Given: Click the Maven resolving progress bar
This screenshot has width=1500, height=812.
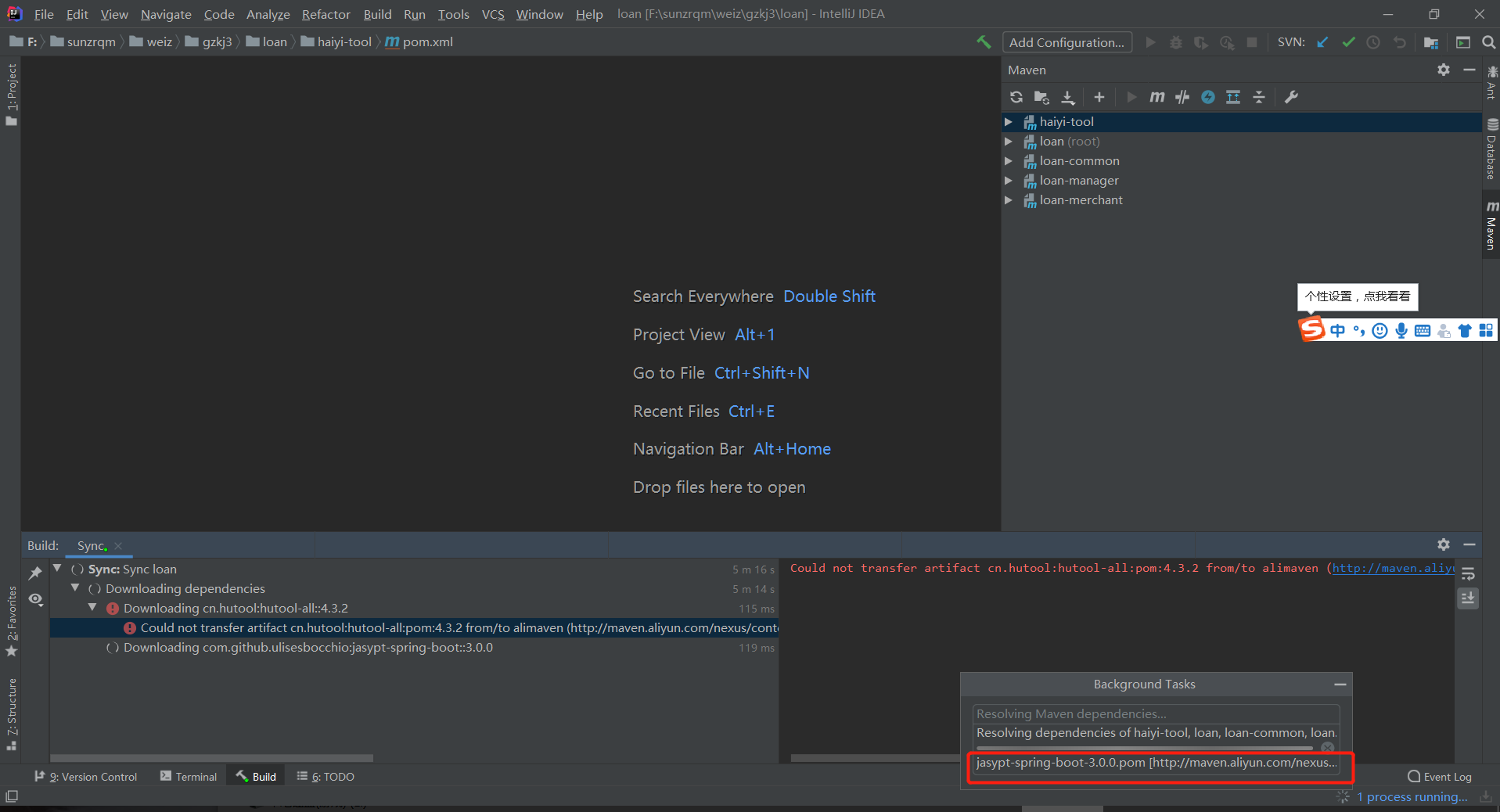Looking at the screenshot, I should click(x=1144, y=749).
